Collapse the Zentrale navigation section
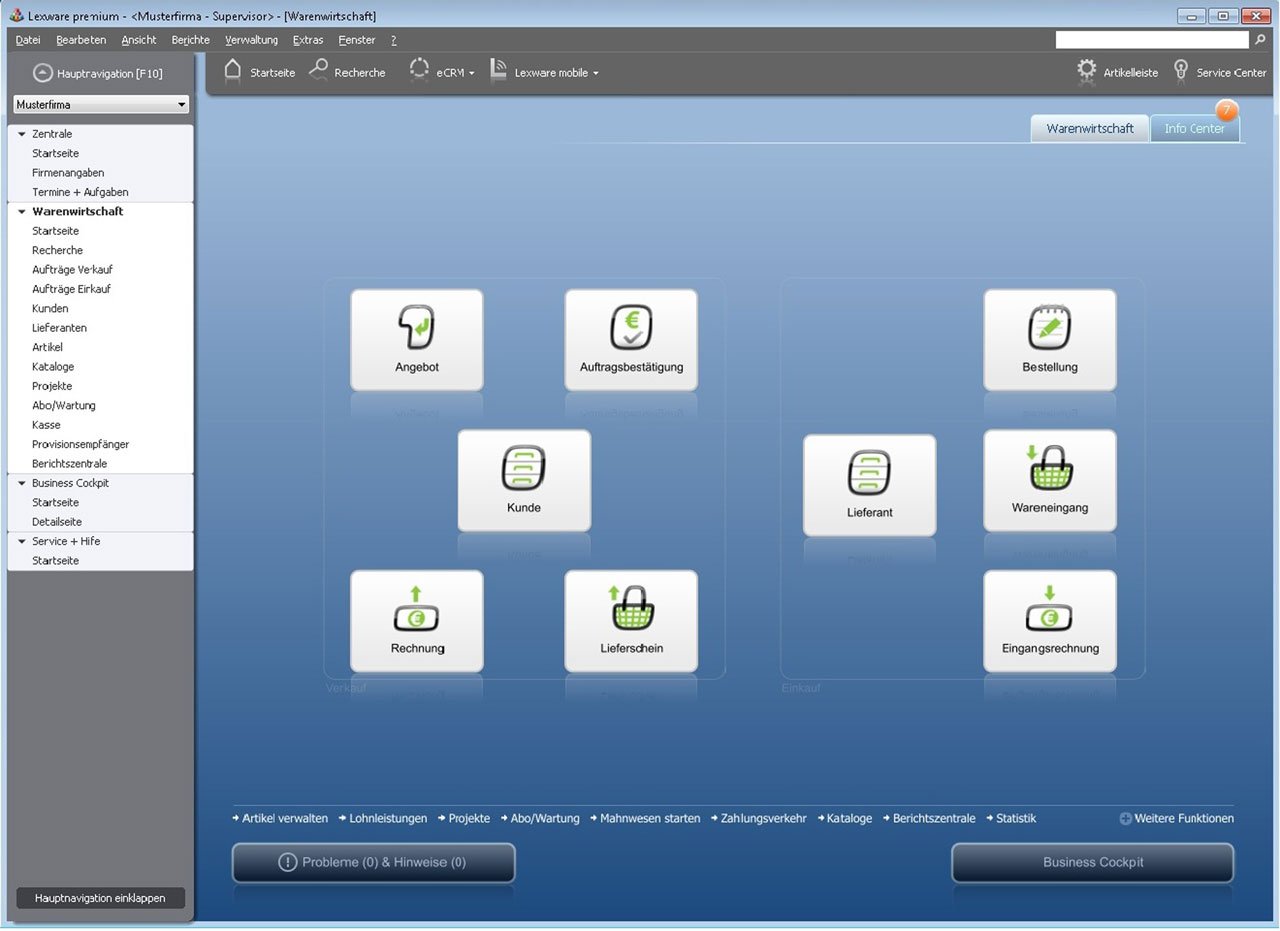The height and width of the screenshot is (931, 1280). [x=22, y=134]
